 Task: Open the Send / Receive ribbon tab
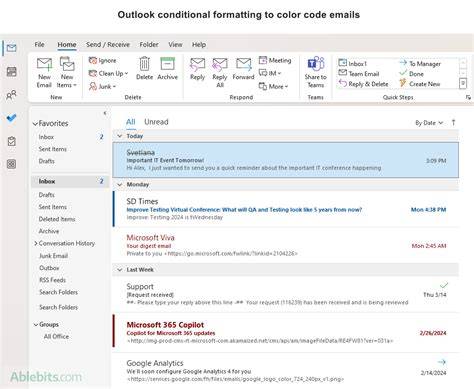pyautogui.click(x=108, y=45)
